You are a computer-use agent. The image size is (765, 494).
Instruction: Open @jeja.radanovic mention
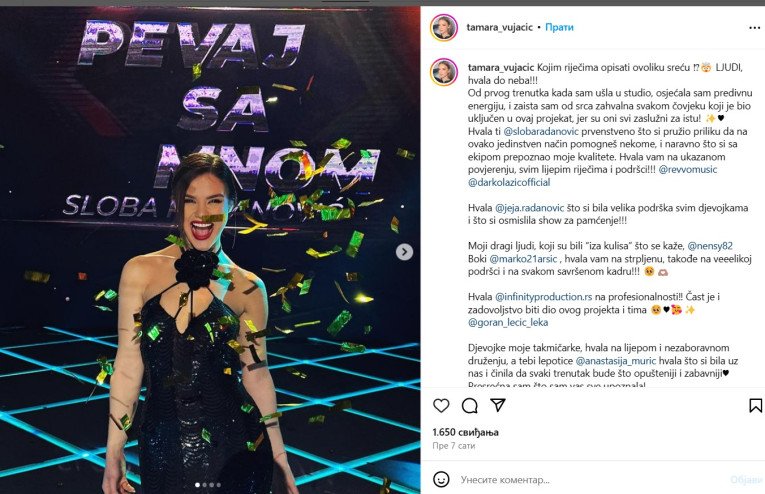529,208
